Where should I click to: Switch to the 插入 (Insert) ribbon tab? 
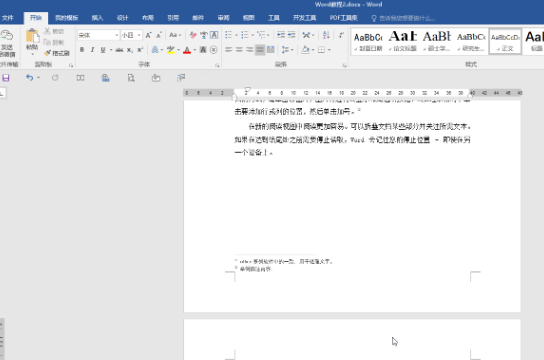[x=97, y=18]
